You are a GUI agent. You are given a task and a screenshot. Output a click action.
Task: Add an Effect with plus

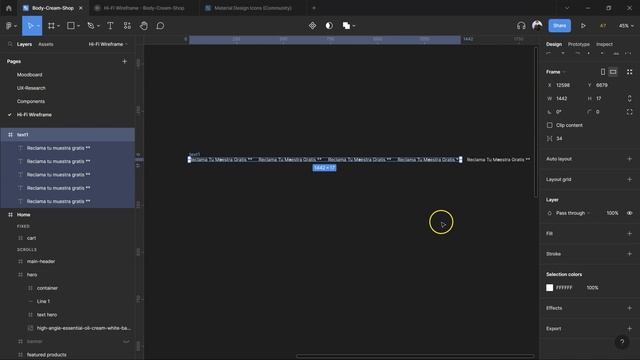tap(629, 308)
